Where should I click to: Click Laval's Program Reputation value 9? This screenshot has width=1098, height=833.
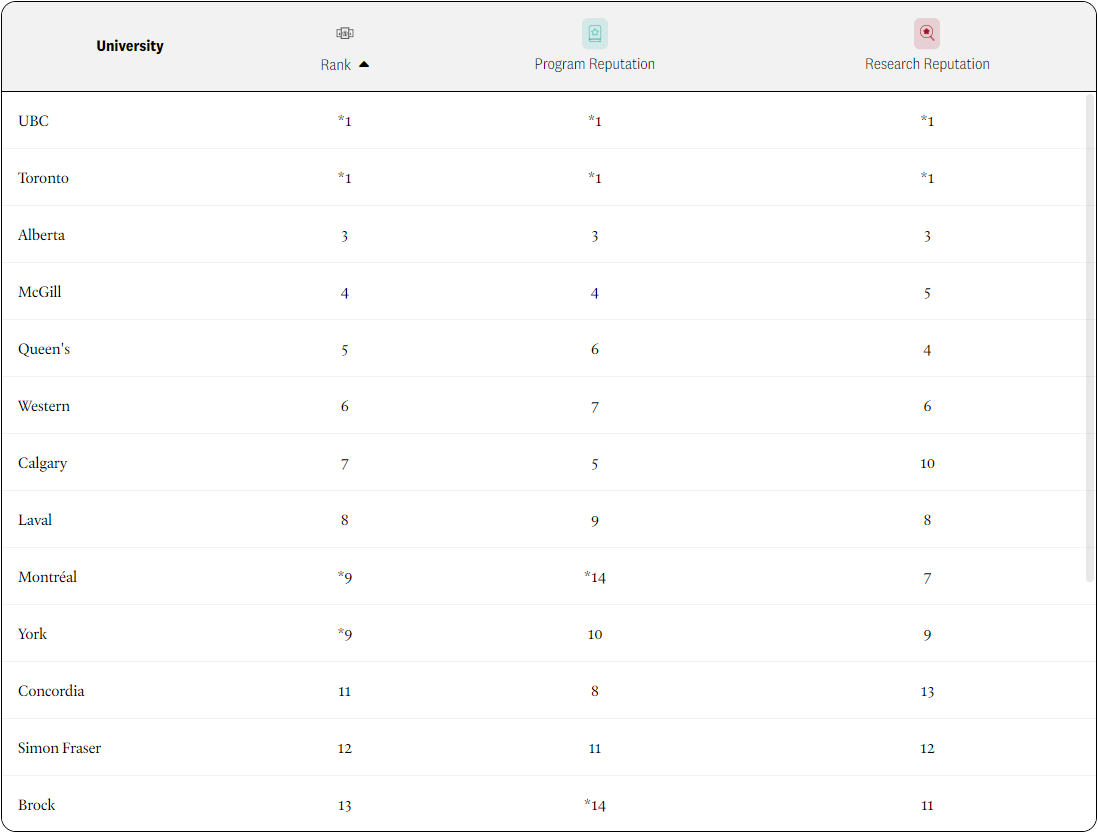595,521
